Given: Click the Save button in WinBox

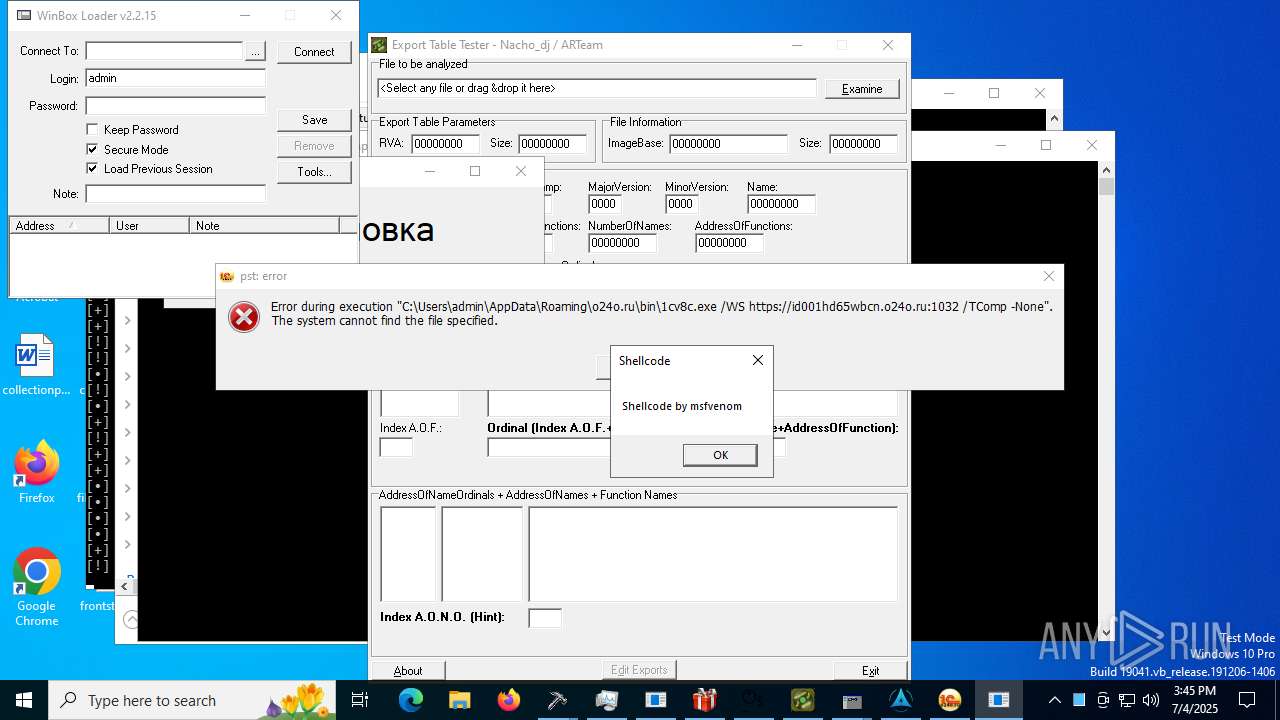Looking at the screenshot, I should tap(314, 120).
